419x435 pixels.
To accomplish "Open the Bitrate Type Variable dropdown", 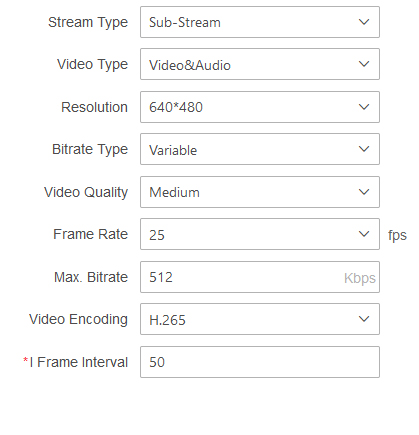I will tap(260, 149).
